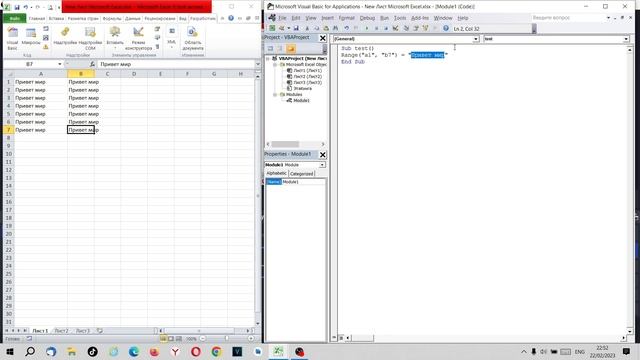Open the Вид ribbon tab
This screenshot has height=360, width=640.
[x=182, y=18]
